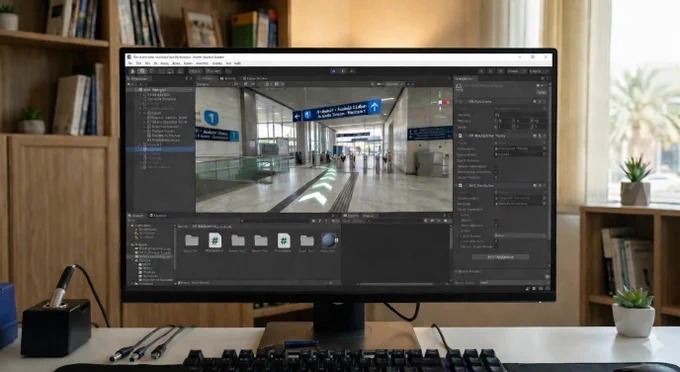Open the scene root row options in Hierarchy
680x372 pixels.
(x=191, y=89)
